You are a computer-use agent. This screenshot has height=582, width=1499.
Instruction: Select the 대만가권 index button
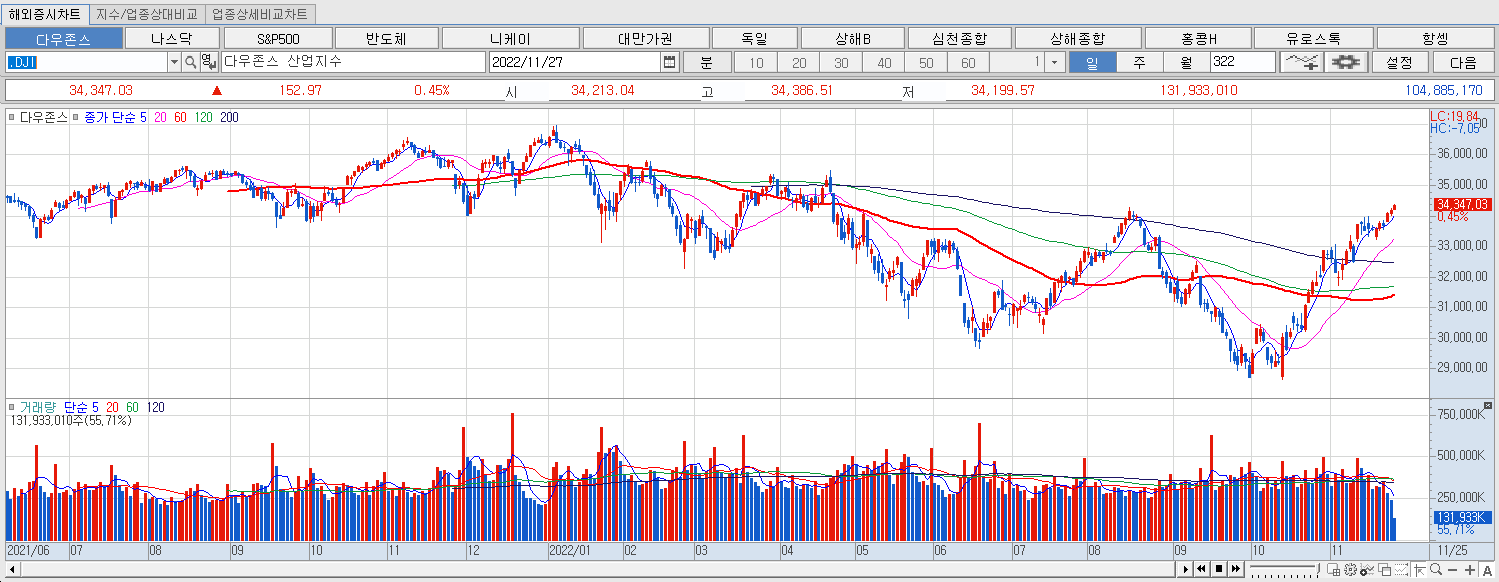click(x=645, y=39)
